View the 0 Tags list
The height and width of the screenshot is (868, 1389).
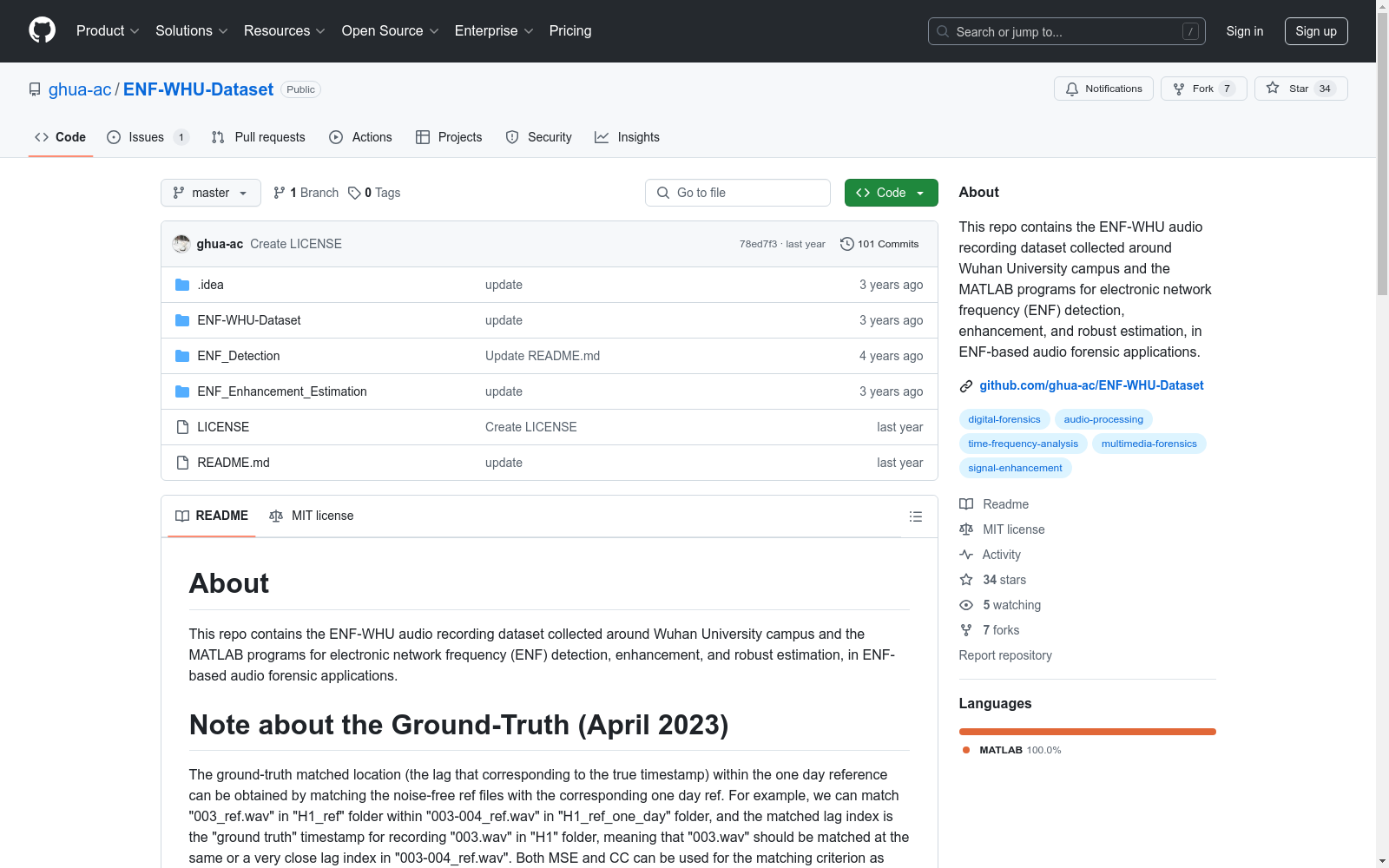[374, 193]
